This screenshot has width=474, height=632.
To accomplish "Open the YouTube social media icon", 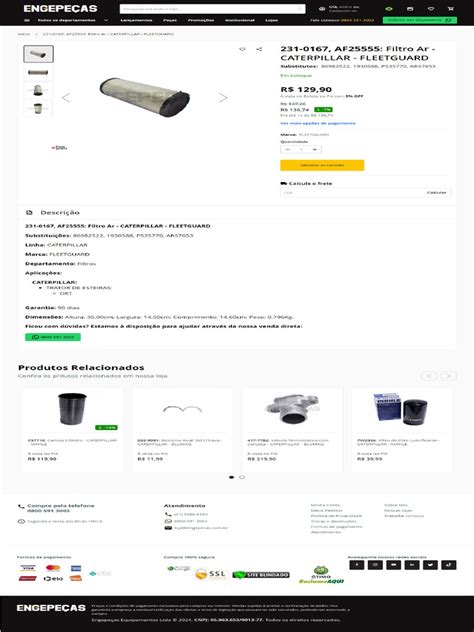I will click(393, 565).
